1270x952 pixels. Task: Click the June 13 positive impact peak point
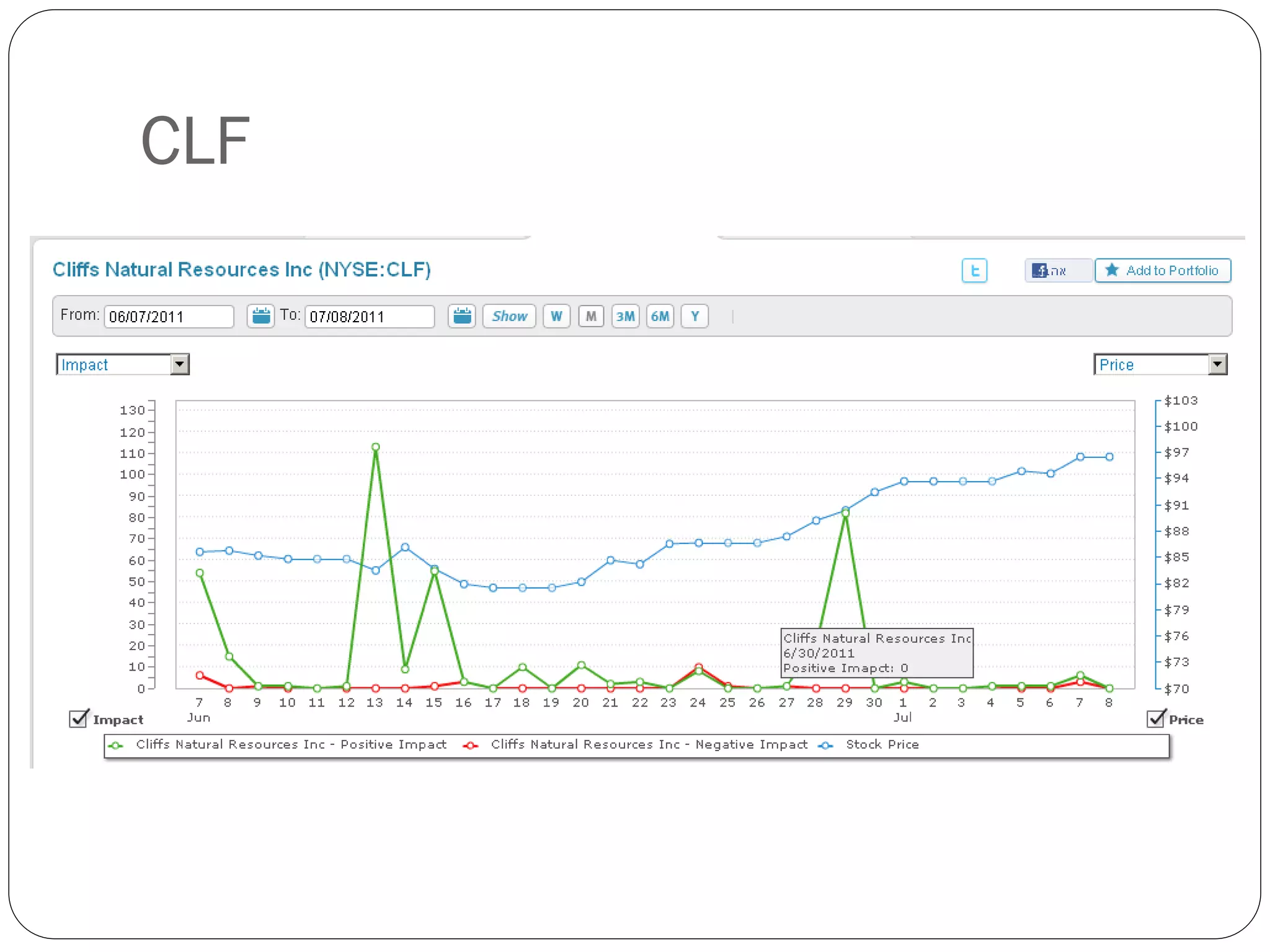click(376, 447)
